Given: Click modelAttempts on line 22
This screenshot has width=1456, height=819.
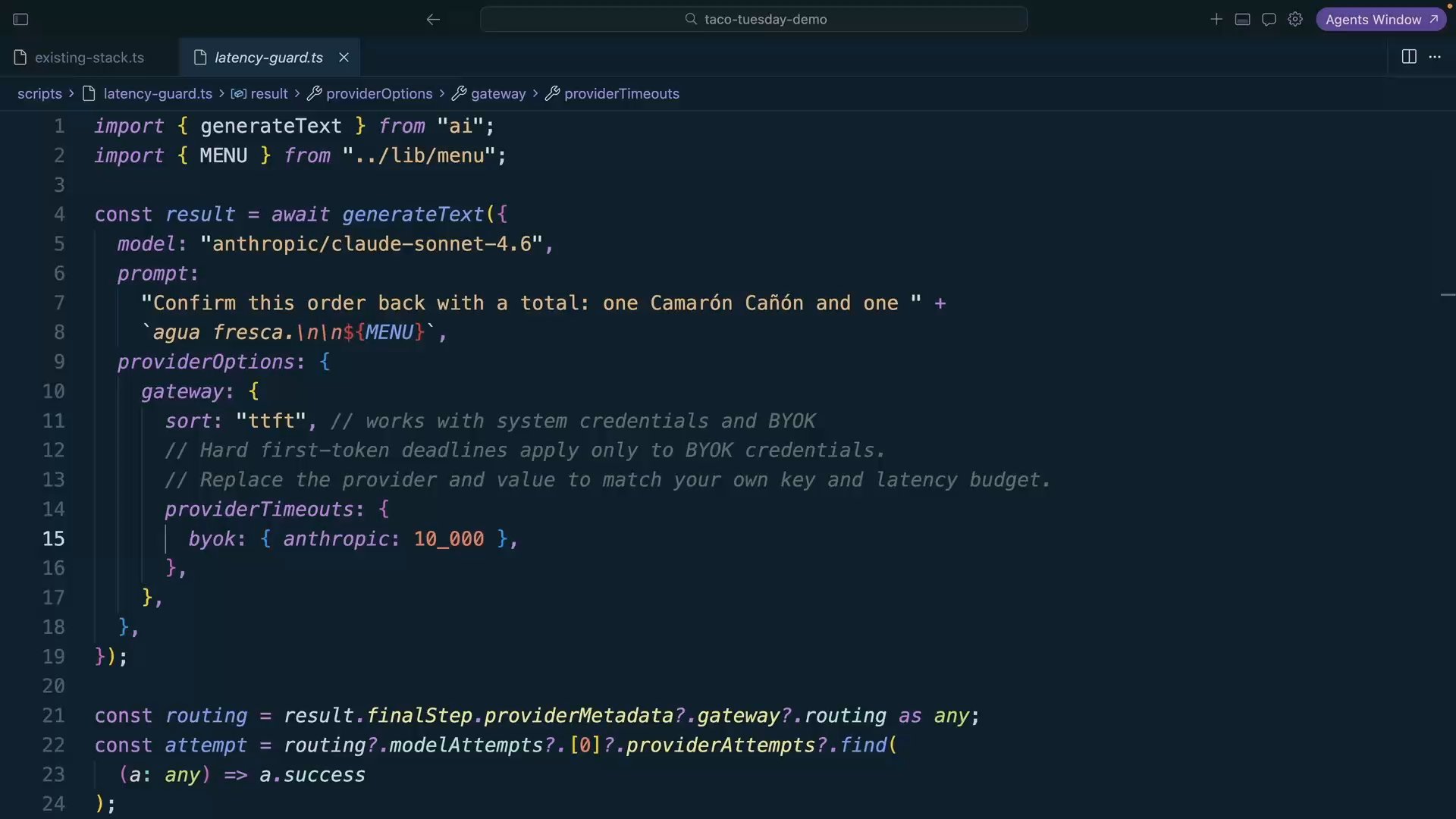Looking at the screenshot, I should point(466,745).
